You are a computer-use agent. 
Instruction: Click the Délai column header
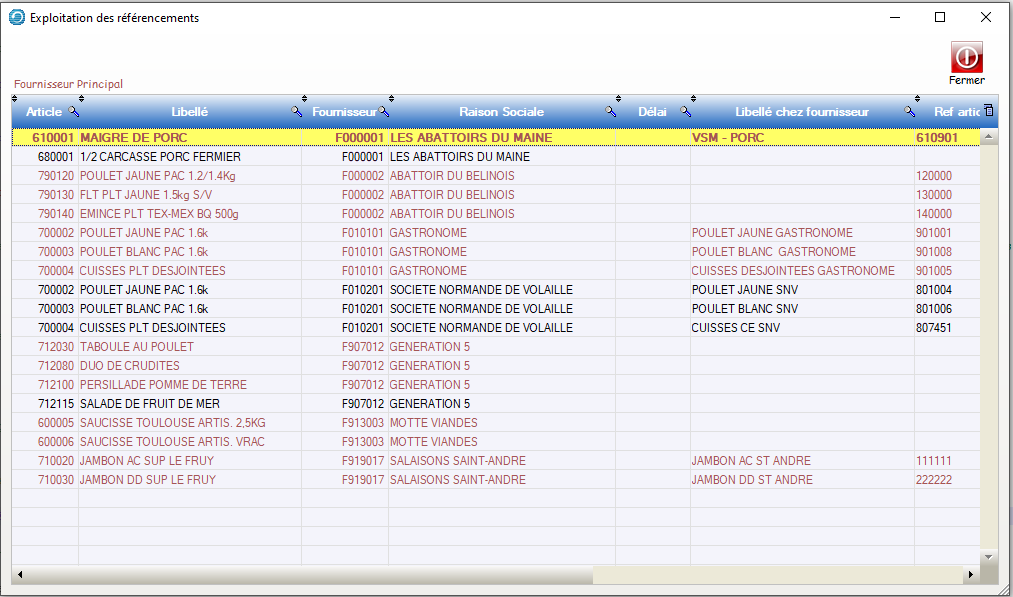(x=651, y=112)
